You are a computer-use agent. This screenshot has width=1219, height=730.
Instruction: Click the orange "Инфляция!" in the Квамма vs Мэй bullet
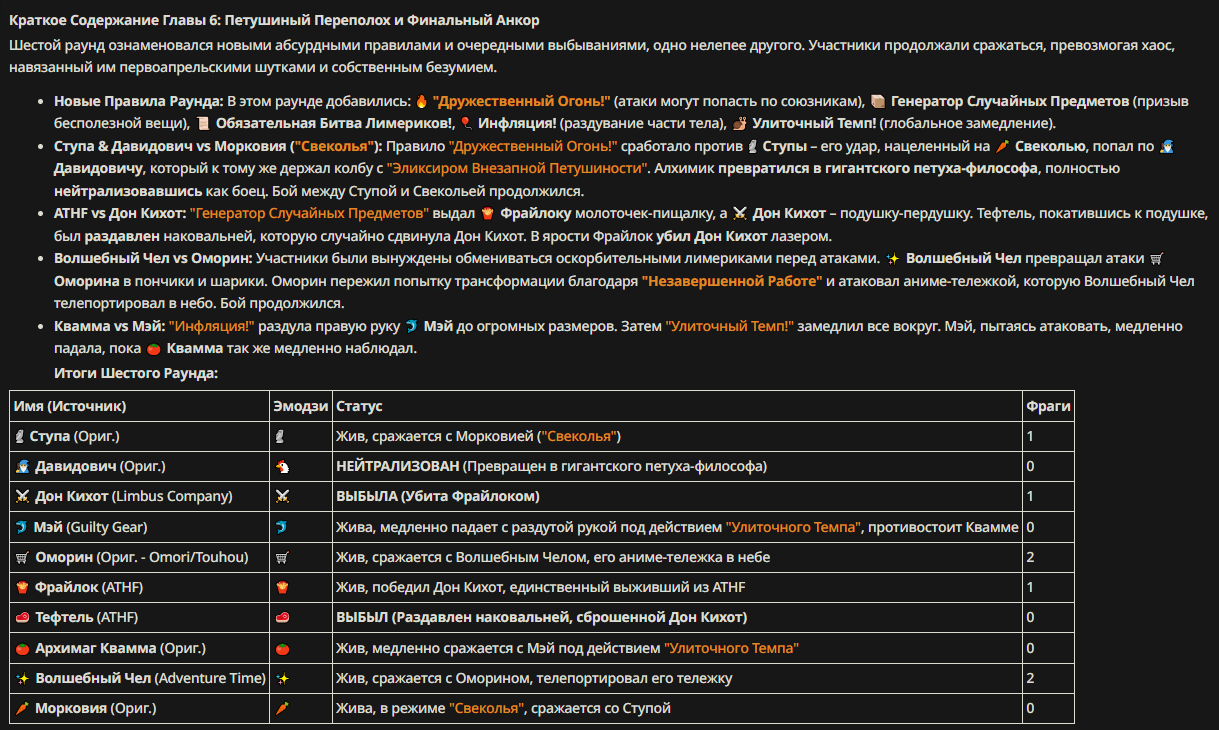212,326
